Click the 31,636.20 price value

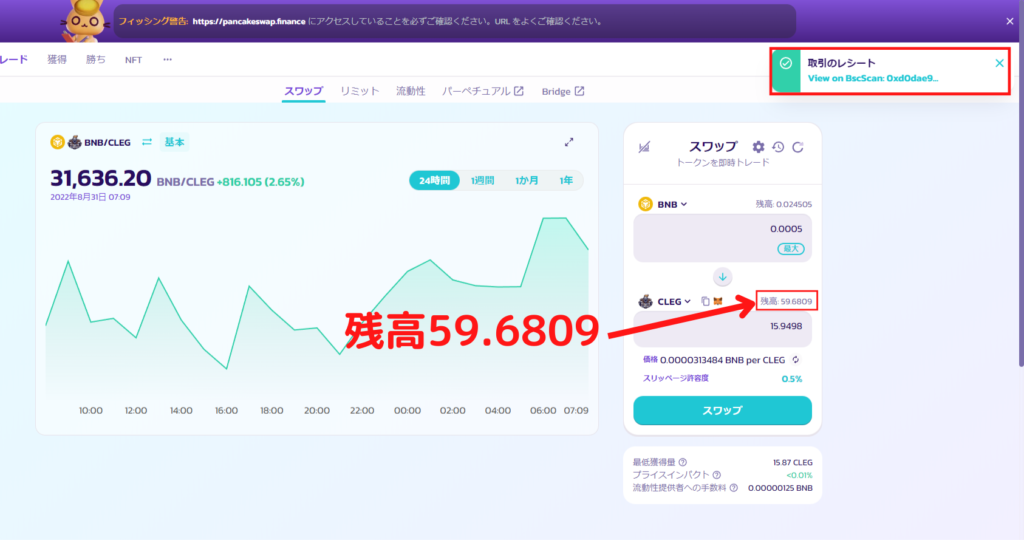(x=101, y=178)
